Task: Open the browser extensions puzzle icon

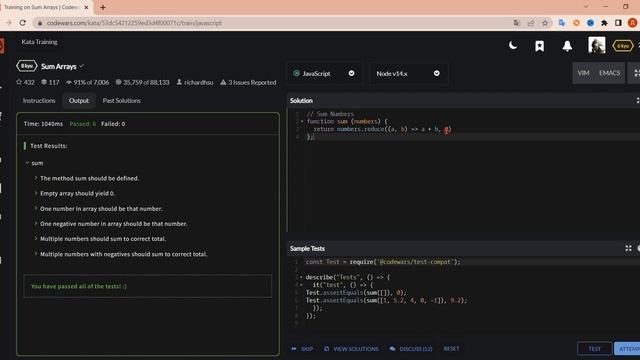Action: 604,23
